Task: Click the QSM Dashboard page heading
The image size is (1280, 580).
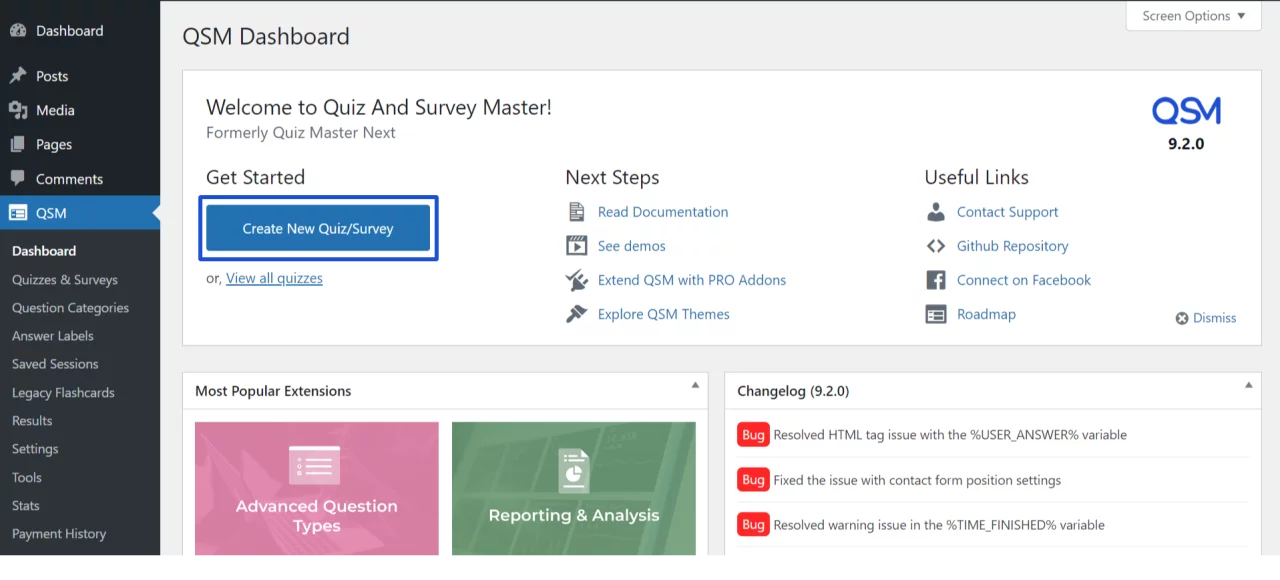Action: (x=266, y=37)
